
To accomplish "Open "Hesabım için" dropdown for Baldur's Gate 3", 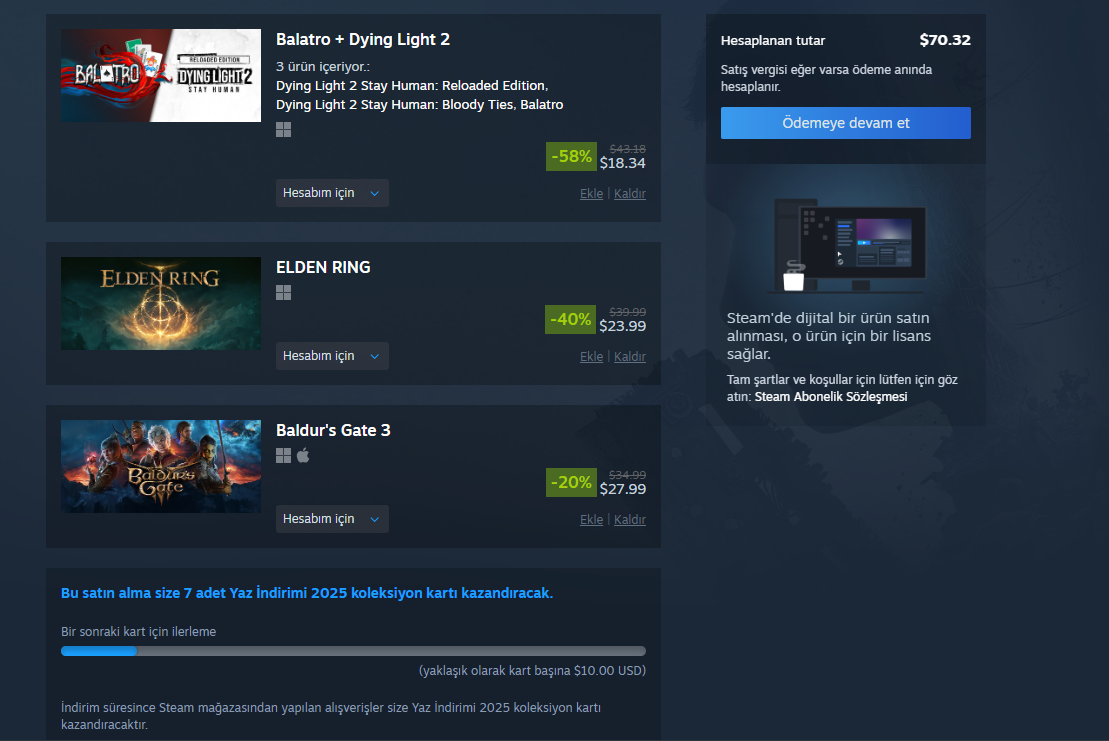I will click(x=332, y=519).
